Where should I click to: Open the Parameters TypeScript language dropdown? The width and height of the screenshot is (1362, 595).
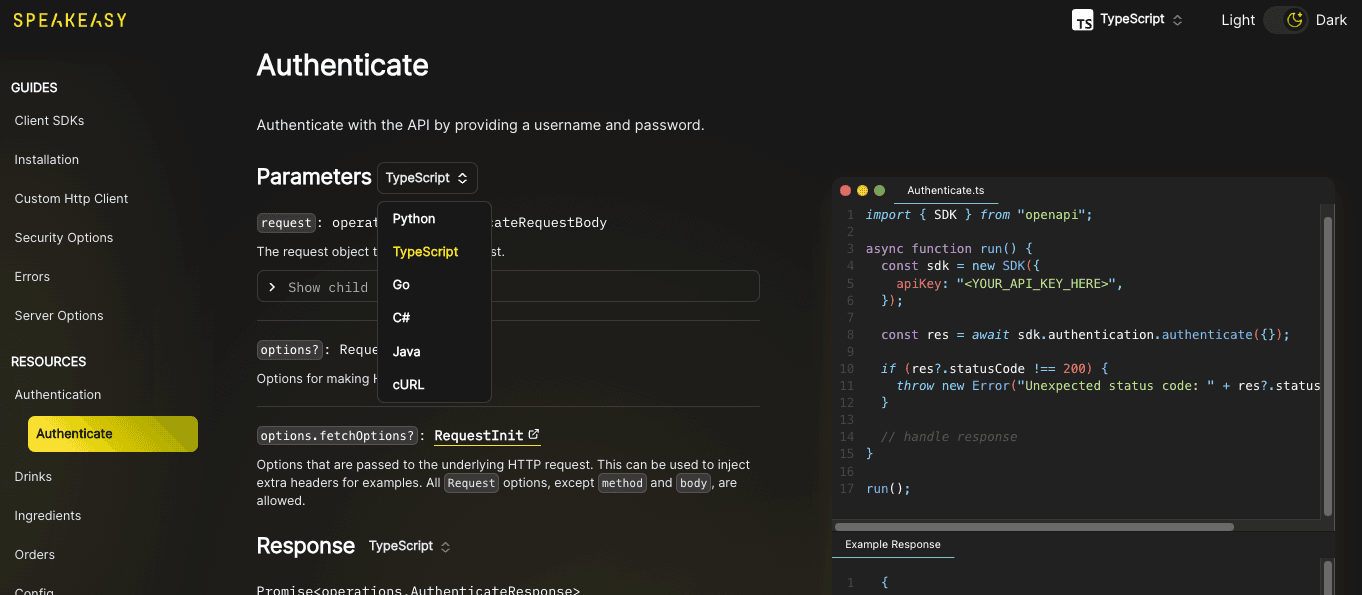click(427, 178)
